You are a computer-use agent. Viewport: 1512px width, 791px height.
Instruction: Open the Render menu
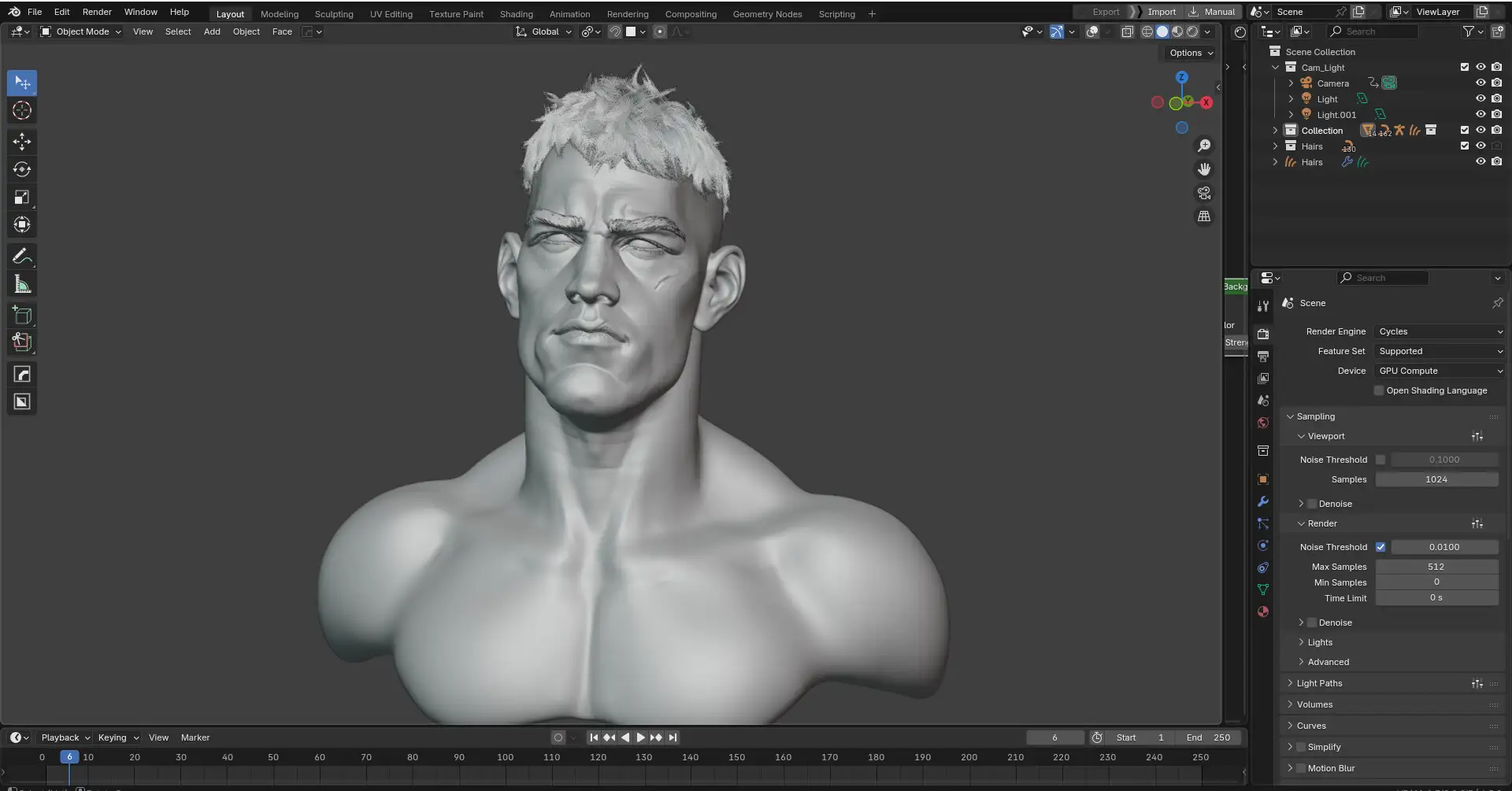point(97,12)
